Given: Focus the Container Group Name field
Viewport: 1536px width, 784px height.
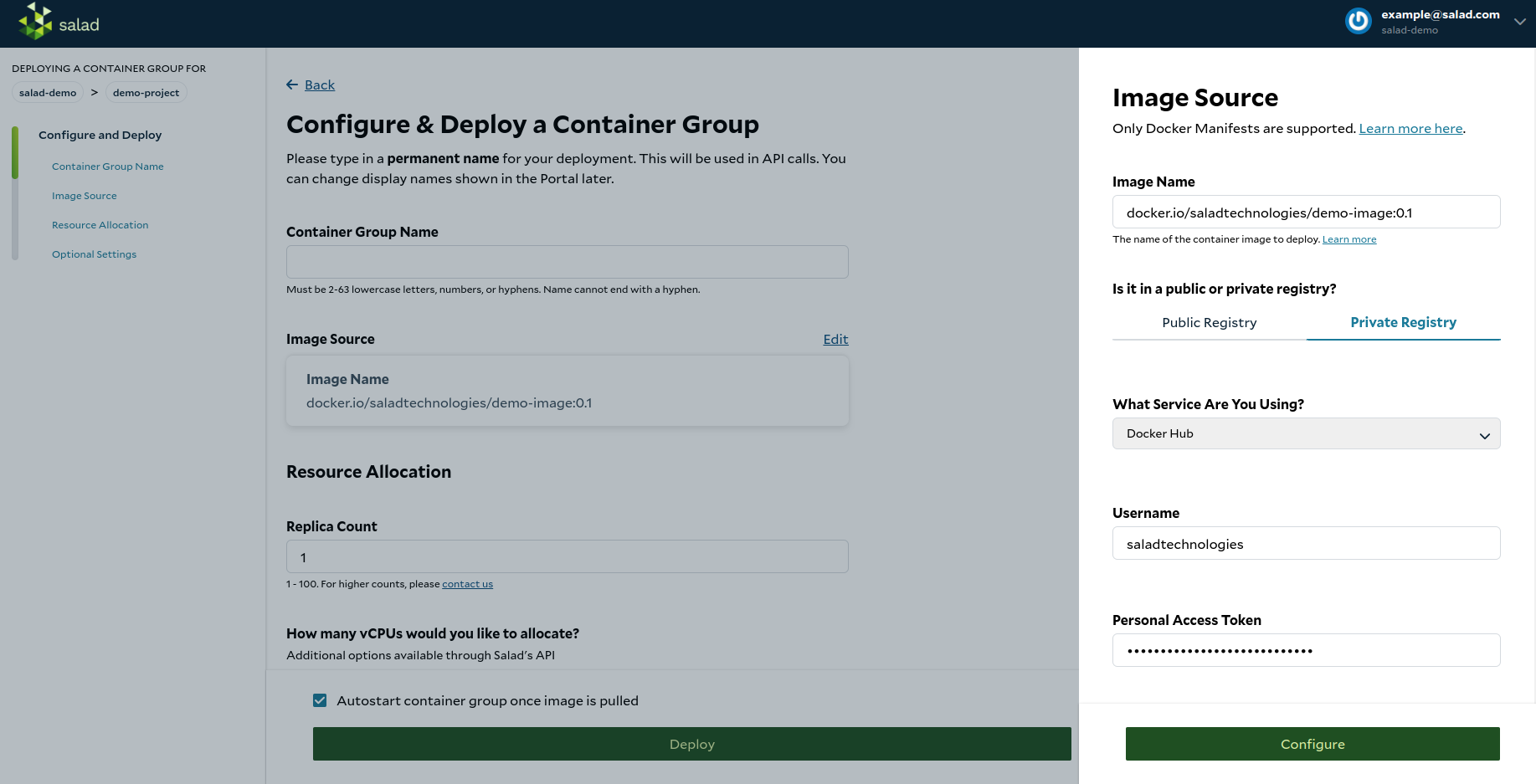Looking at the screenshot, I should coord(567,262).
